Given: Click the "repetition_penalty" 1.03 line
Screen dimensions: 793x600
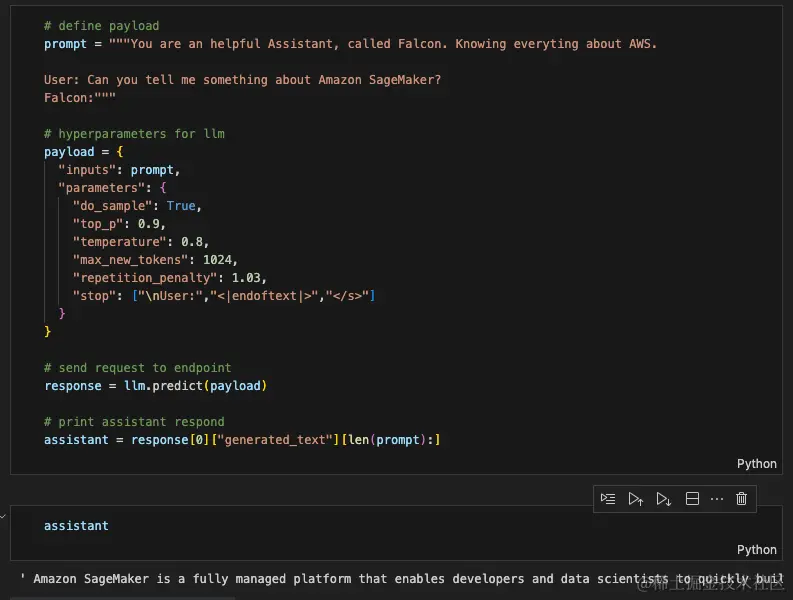Looking at the screenshot, I should coord(170,278).
